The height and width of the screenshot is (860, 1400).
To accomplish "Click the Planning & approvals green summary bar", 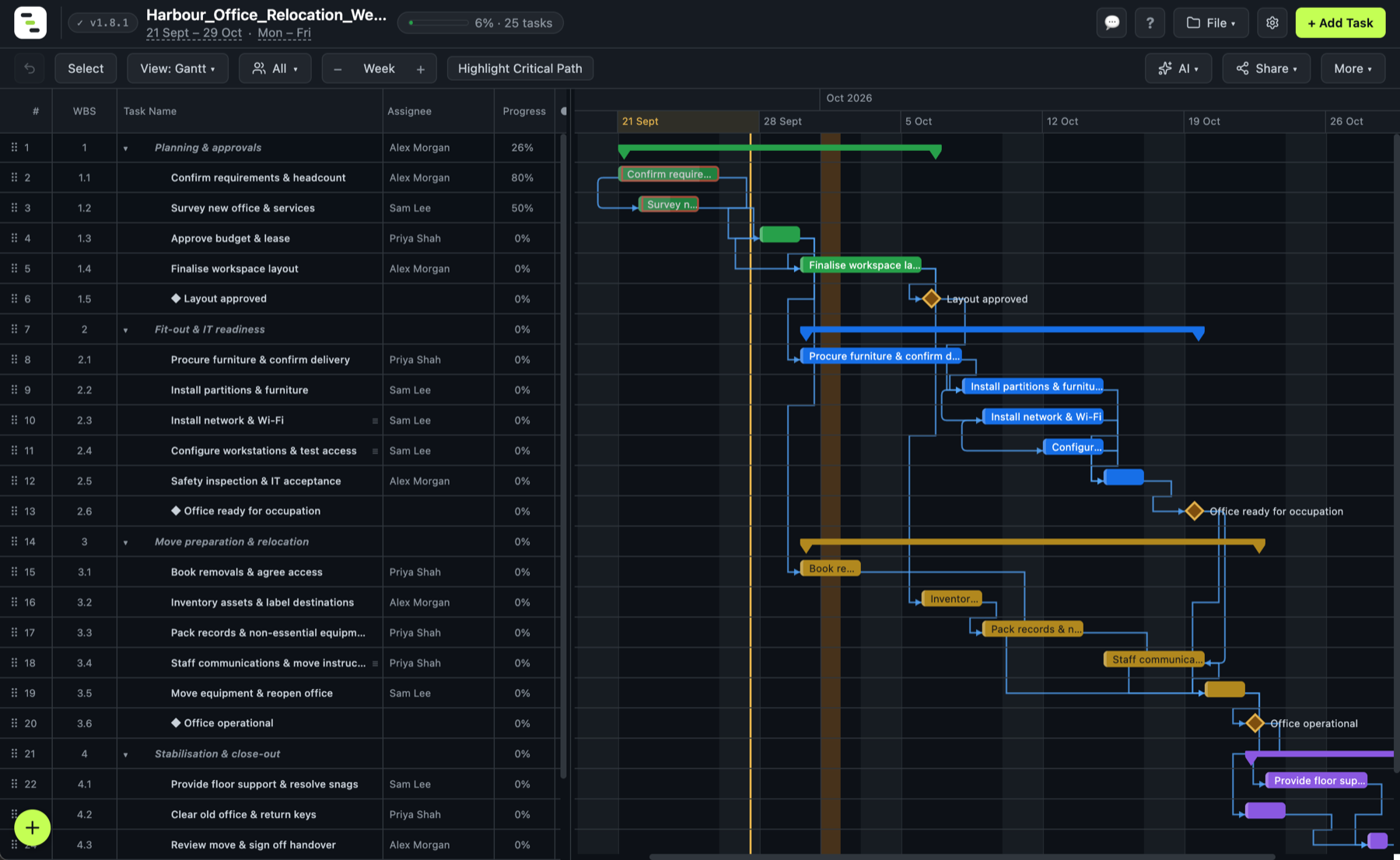I will pos(779,148).
